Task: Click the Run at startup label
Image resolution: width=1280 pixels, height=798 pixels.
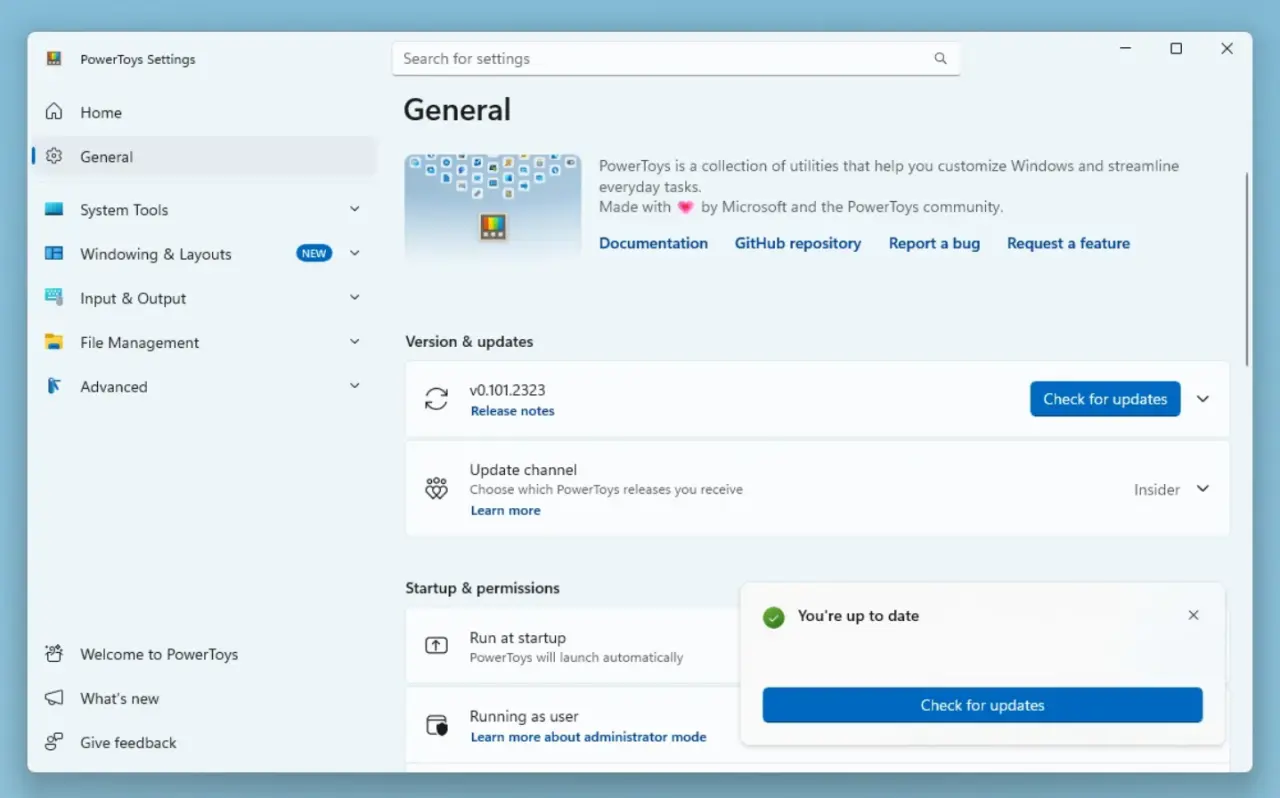Action: tap(517, 638)
